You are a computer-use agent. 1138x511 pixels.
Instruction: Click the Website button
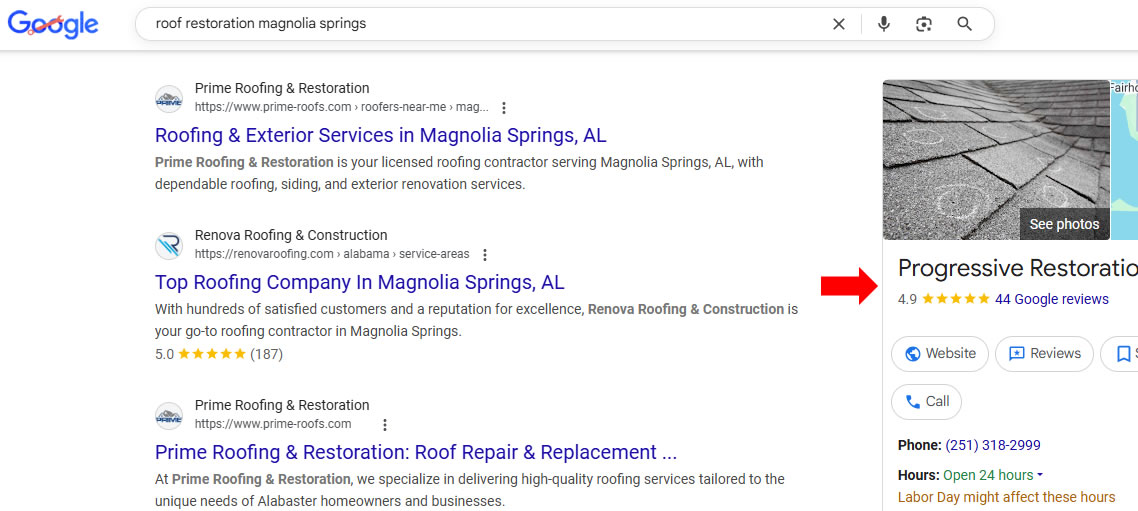click(940, 354)
